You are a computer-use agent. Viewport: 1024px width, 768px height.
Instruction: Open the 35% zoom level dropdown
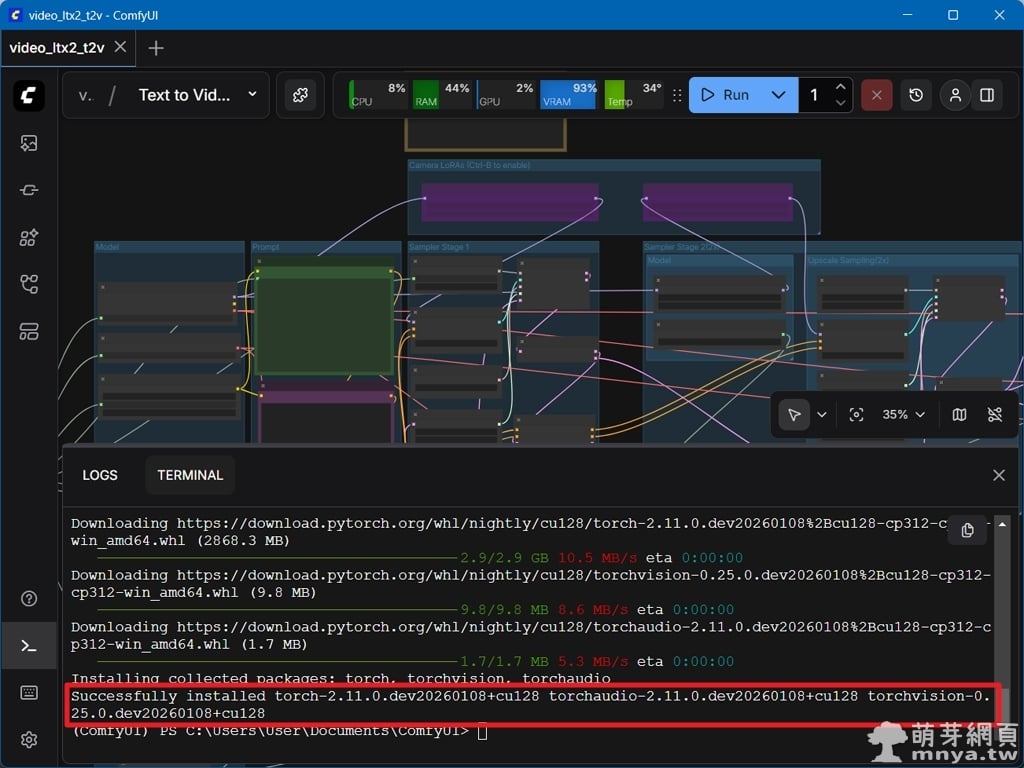(903, 414)
